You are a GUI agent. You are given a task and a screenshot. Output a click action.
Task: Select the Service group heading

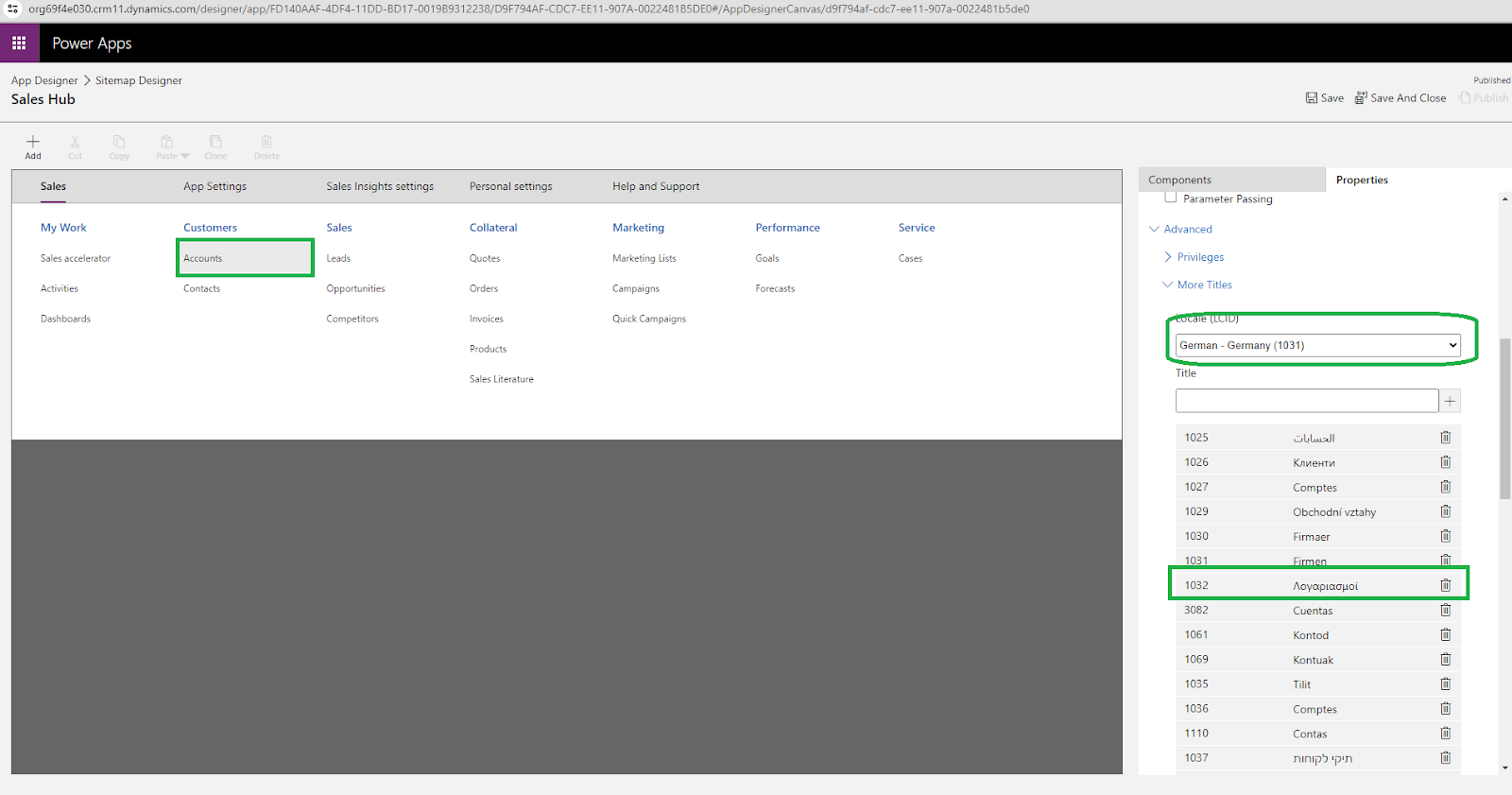(917, 228)
